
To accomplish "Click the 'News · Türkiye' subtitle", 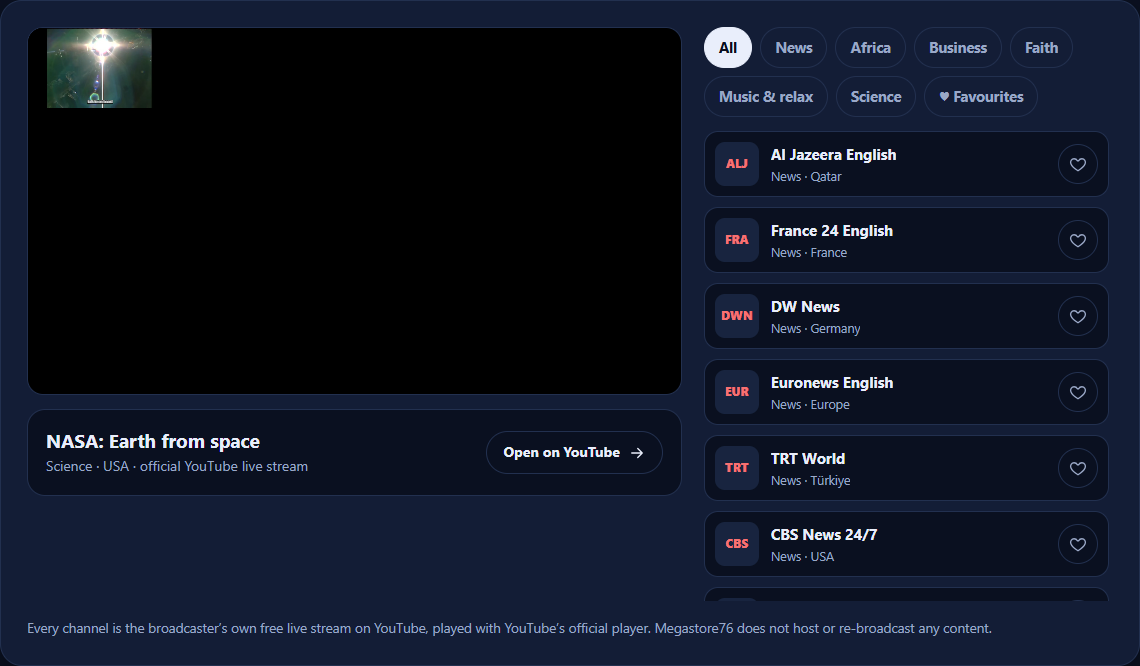I will [x=810, y=481].
